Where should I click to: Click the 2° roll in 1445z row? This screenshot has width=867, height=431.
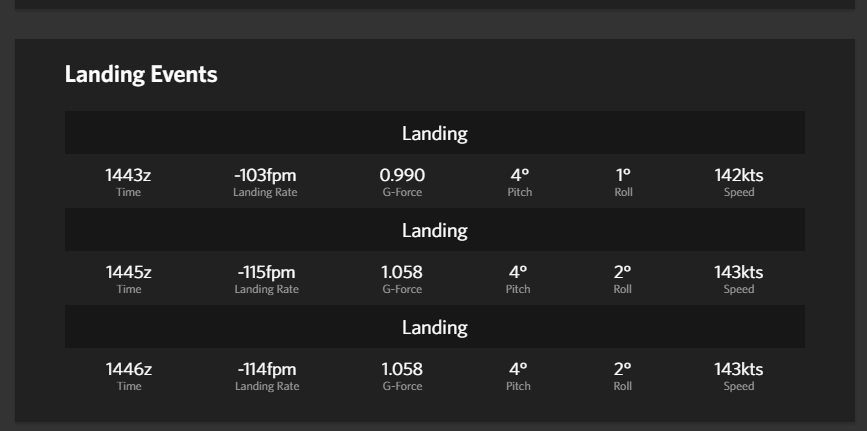[x=623, y=272]
